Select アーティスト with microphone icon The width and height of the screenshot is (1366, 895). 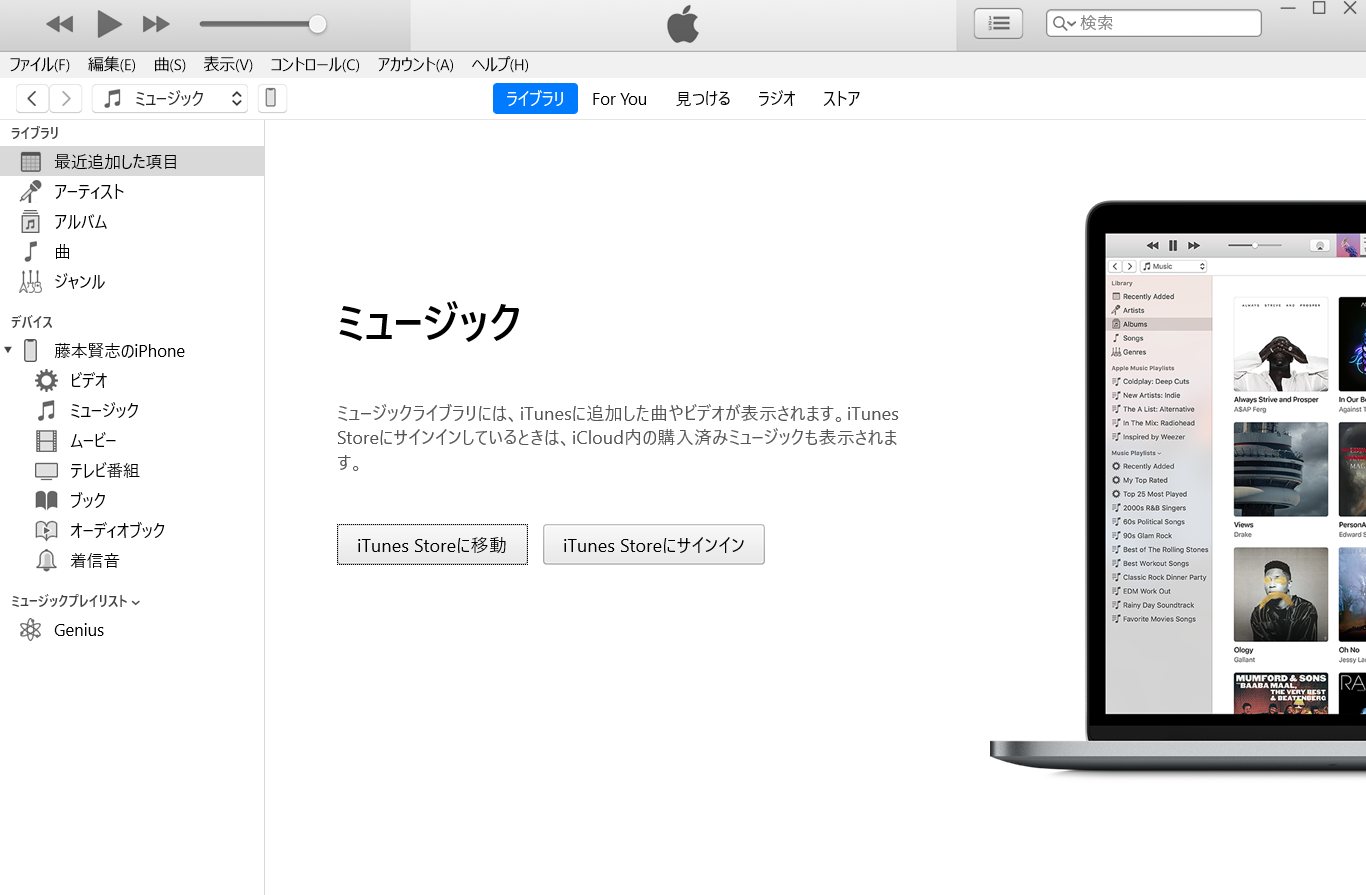tap(132, 191)
